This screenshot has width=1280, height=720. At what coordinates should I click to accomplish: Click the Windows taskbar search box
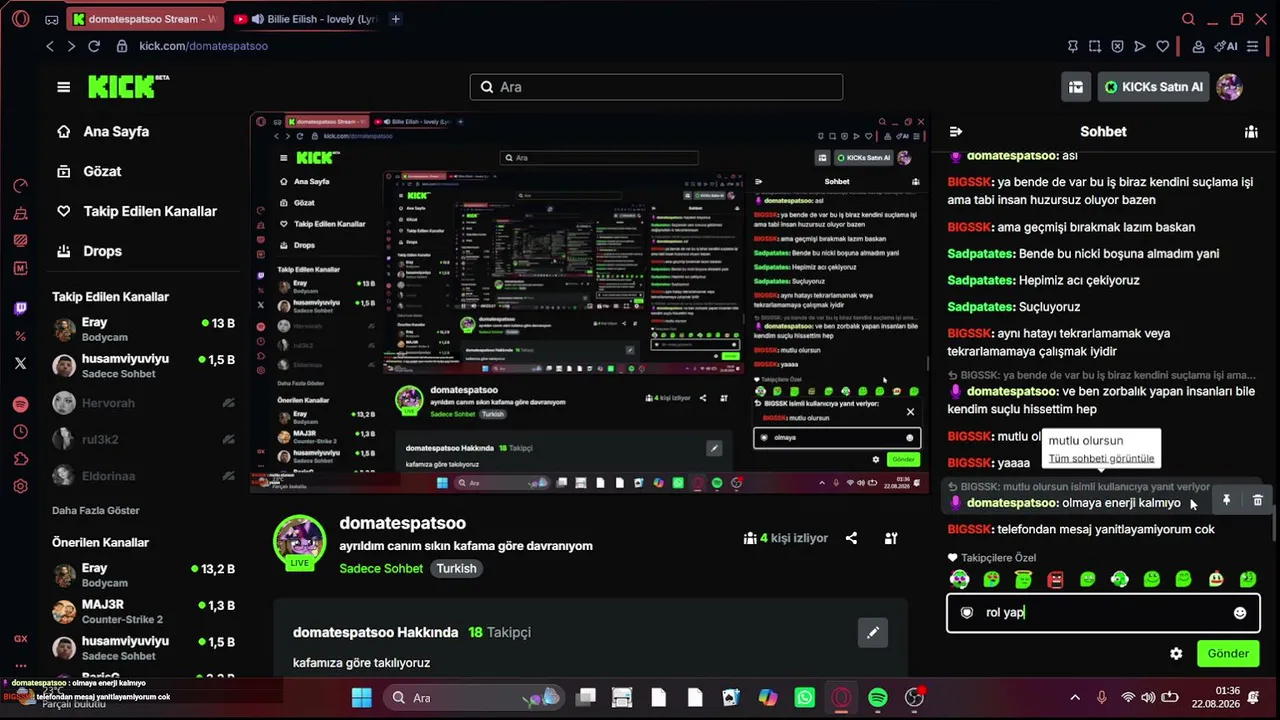point(475,698)
